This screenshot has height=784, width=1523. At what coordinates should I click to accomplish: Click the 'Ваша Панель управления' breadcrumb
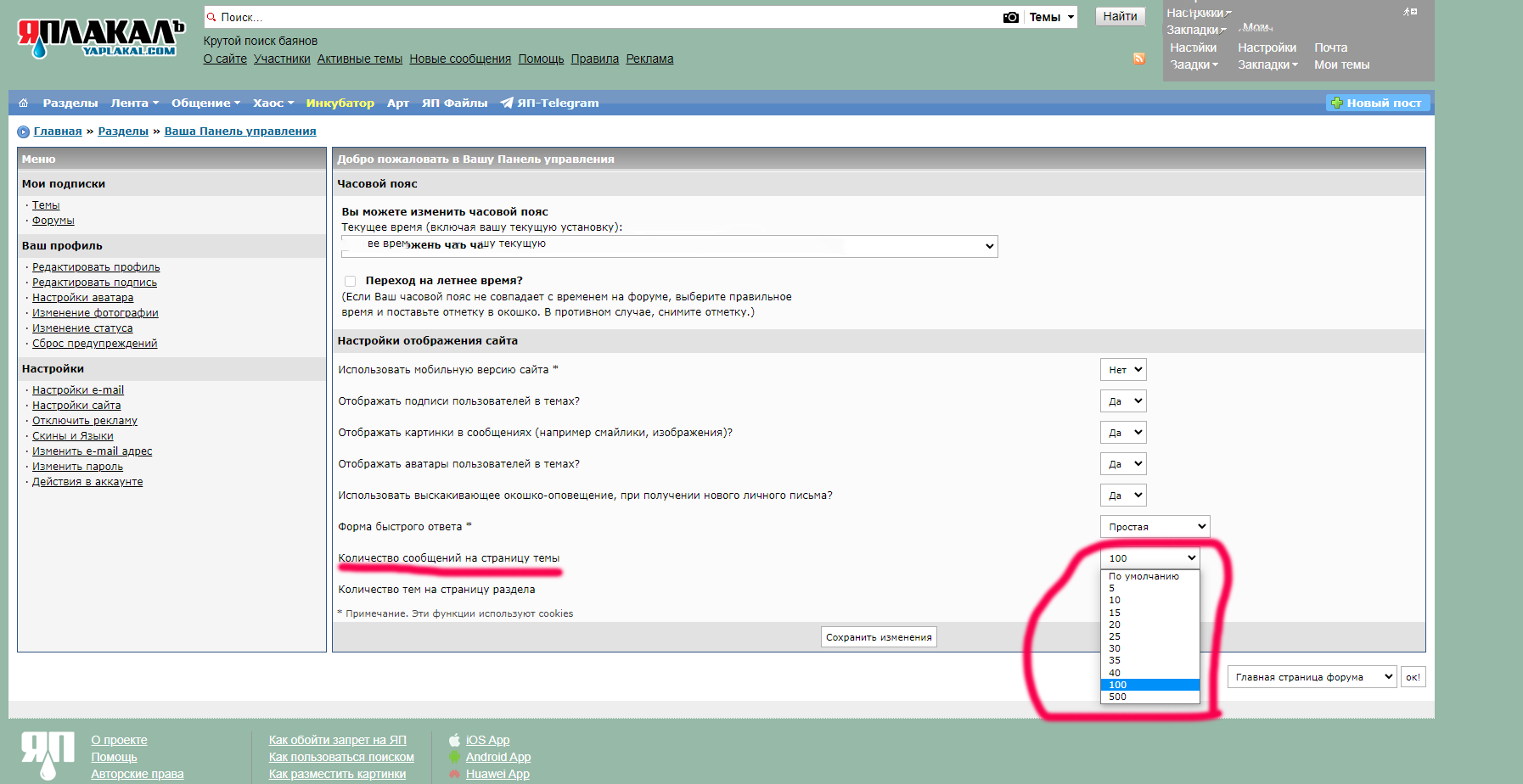click(240, 132)
